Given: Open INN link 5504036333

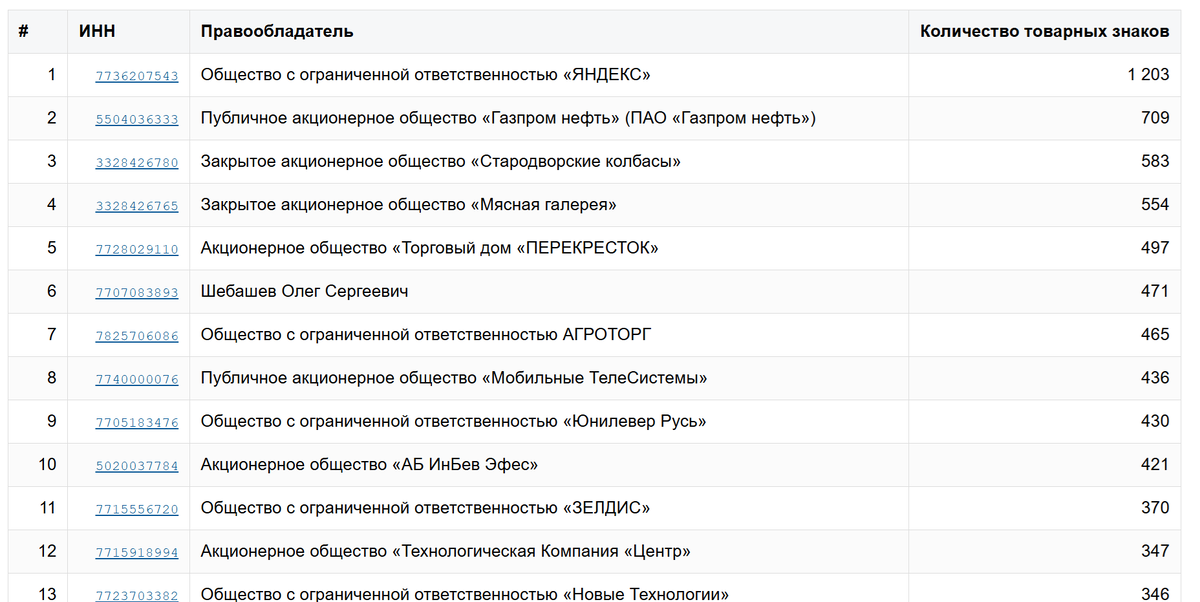Looking at the screenshot, I should (137, 119).
